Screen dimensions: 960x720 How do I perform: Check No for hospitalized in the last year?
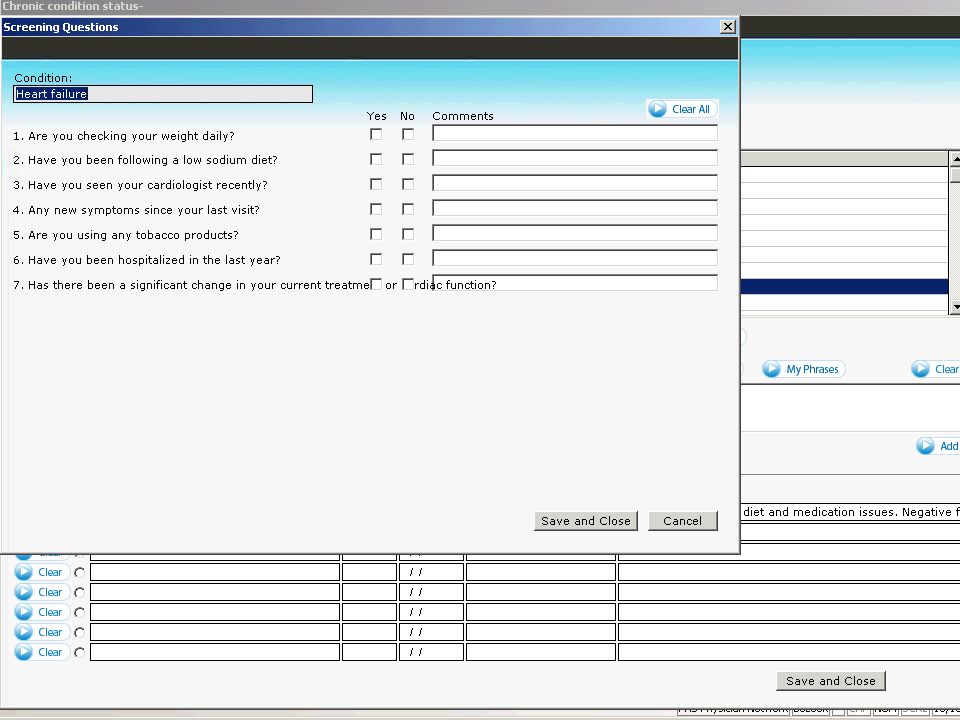408,260
